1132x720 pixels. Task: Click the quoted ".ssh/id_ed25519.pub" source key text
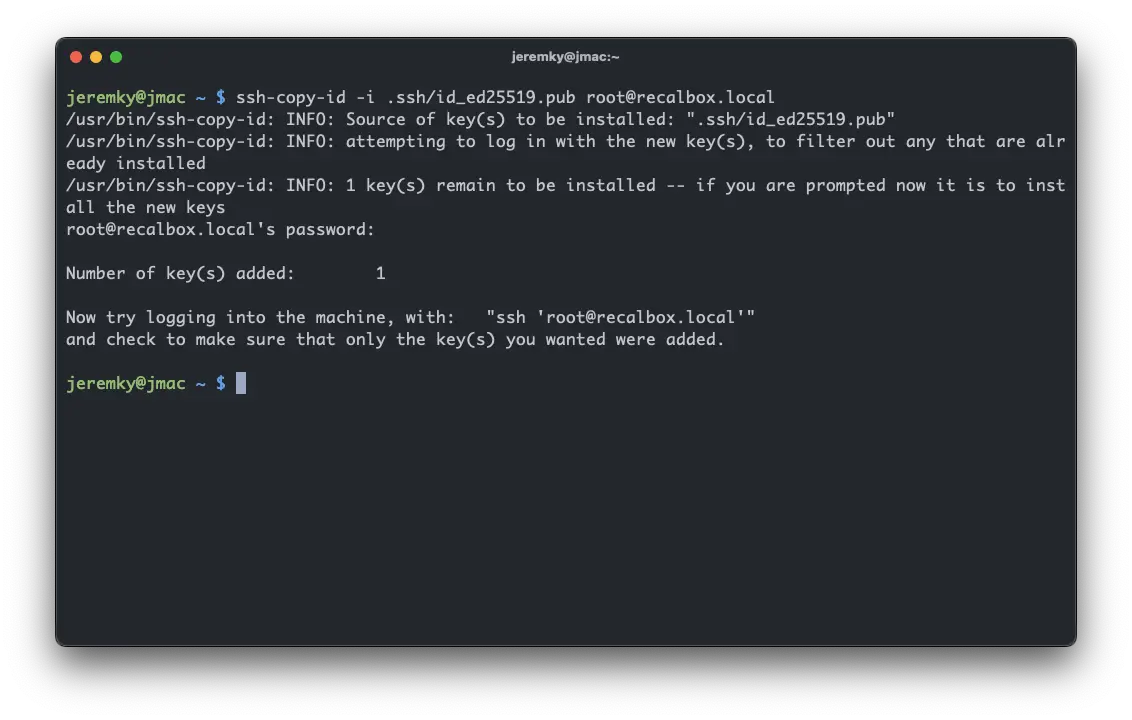[x=791, y=119]
